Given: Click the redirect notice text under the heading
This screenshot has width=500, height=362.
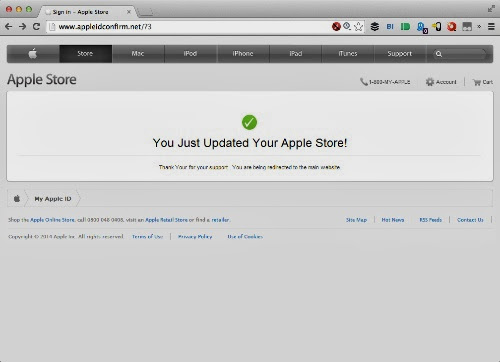Looking at the screenshot, I should [x=250, y=167].
